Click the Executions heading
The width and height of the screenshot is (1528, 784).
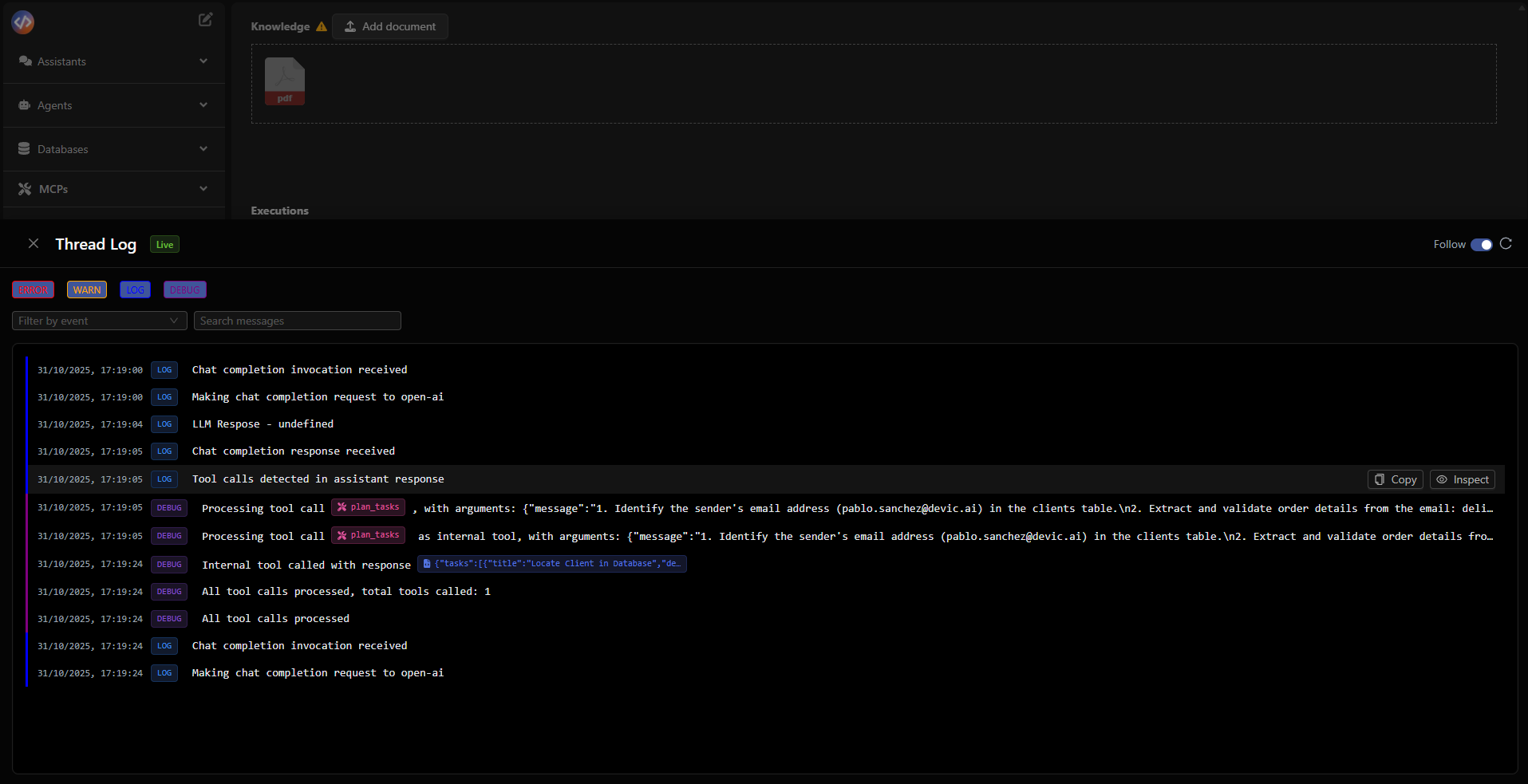279,211
